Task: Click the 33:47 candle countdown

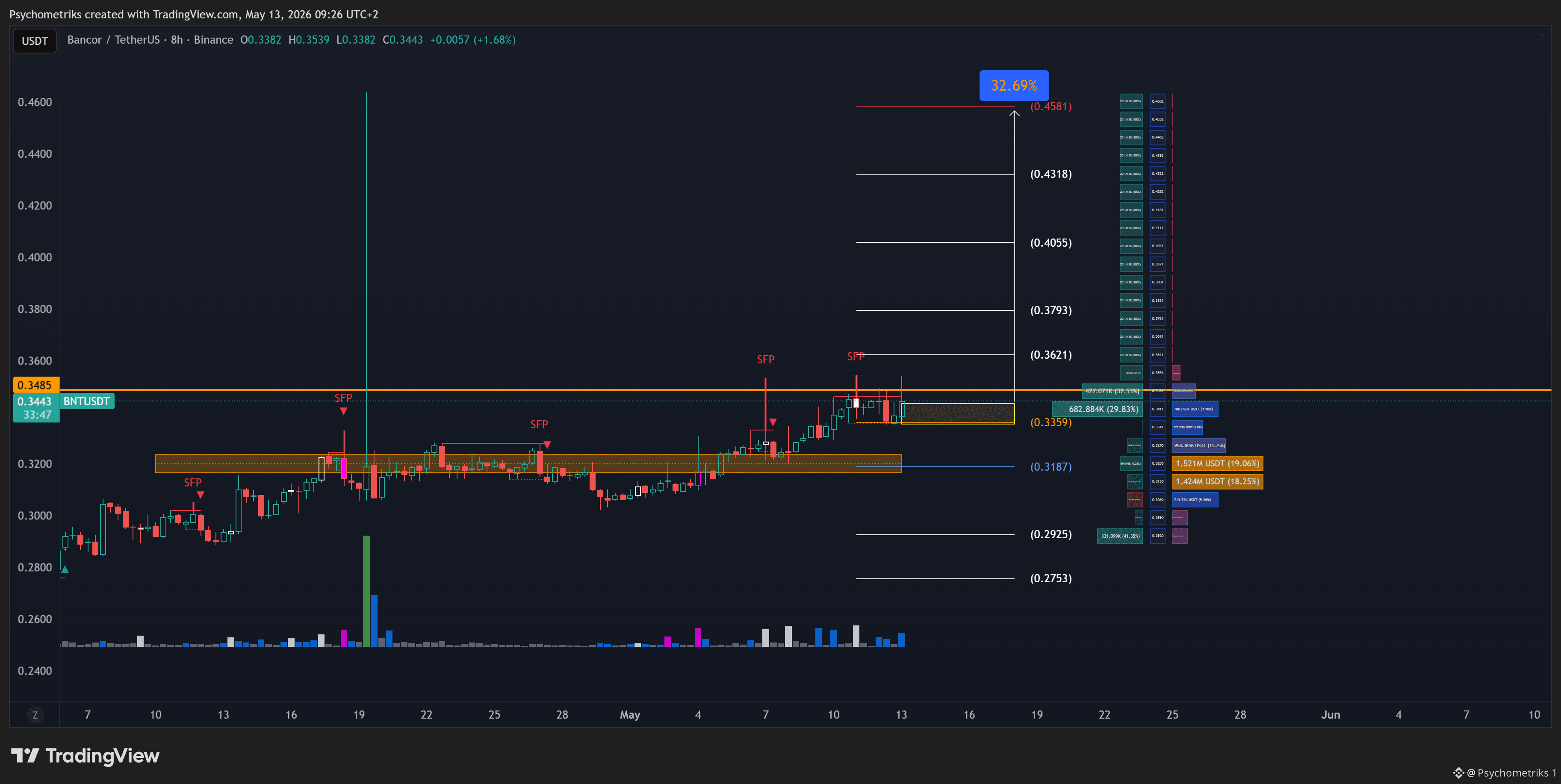Action: [37, 415]
